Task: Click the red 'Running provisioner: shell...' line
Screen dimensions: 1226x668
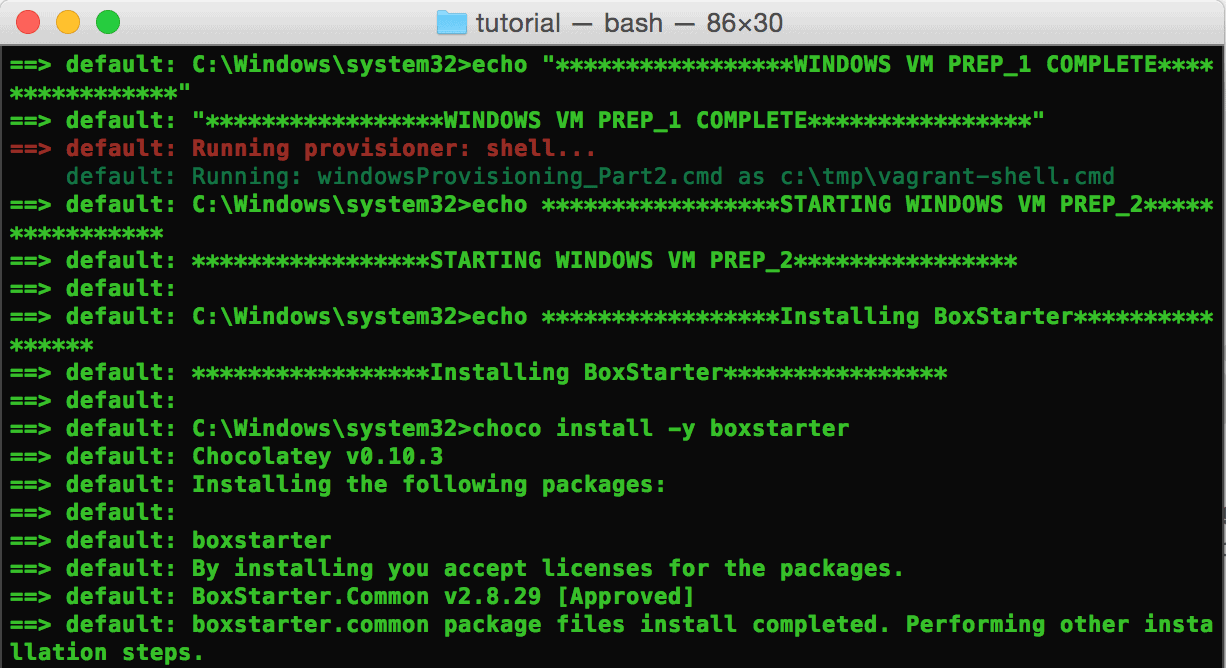Action: click(394, 149)
